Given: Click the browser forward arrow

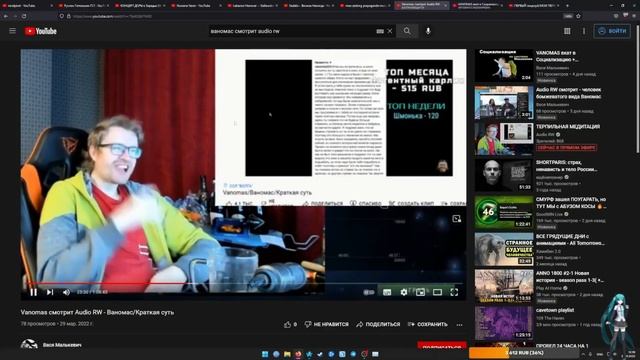Looking at the screenshot, I should (15, 16).
